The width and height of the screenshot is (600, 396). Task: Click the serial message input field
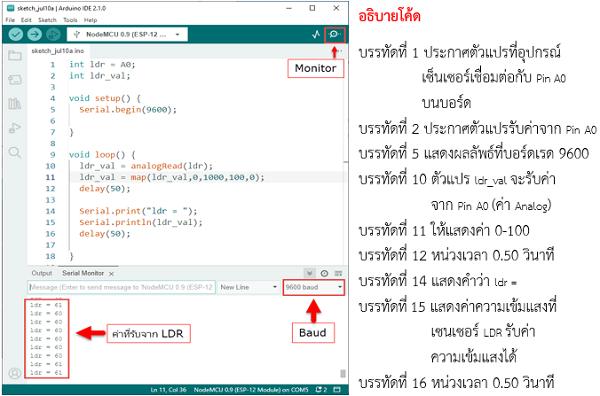pyautogui.click(x=121, y=287)
